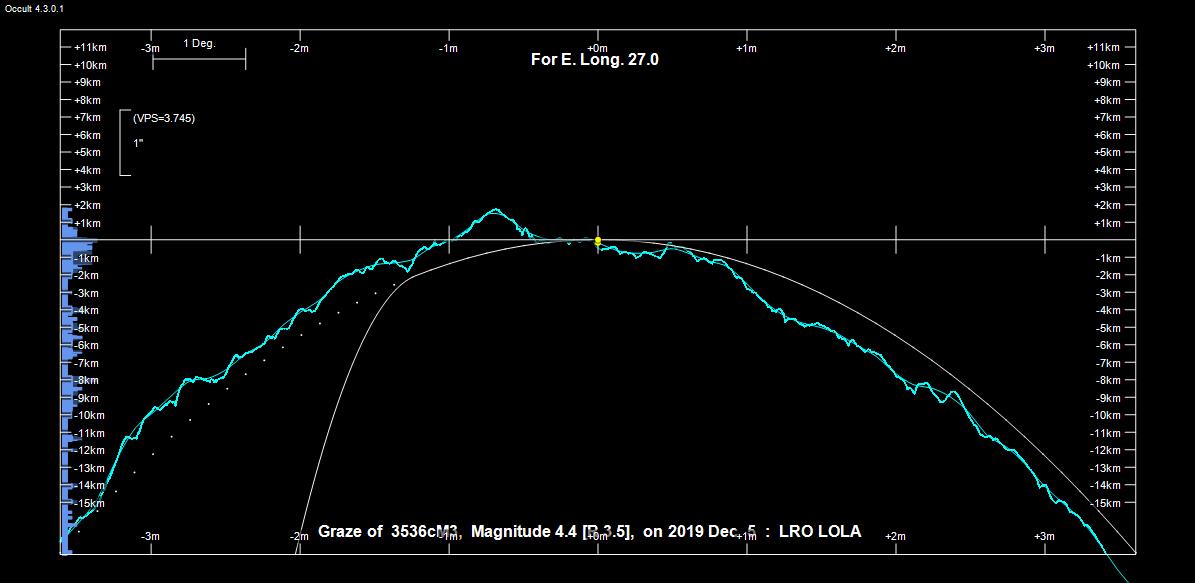Click the Occult 4.3.0.1 version text
This screenshot has height=583, width=1195.
[35, 8]
